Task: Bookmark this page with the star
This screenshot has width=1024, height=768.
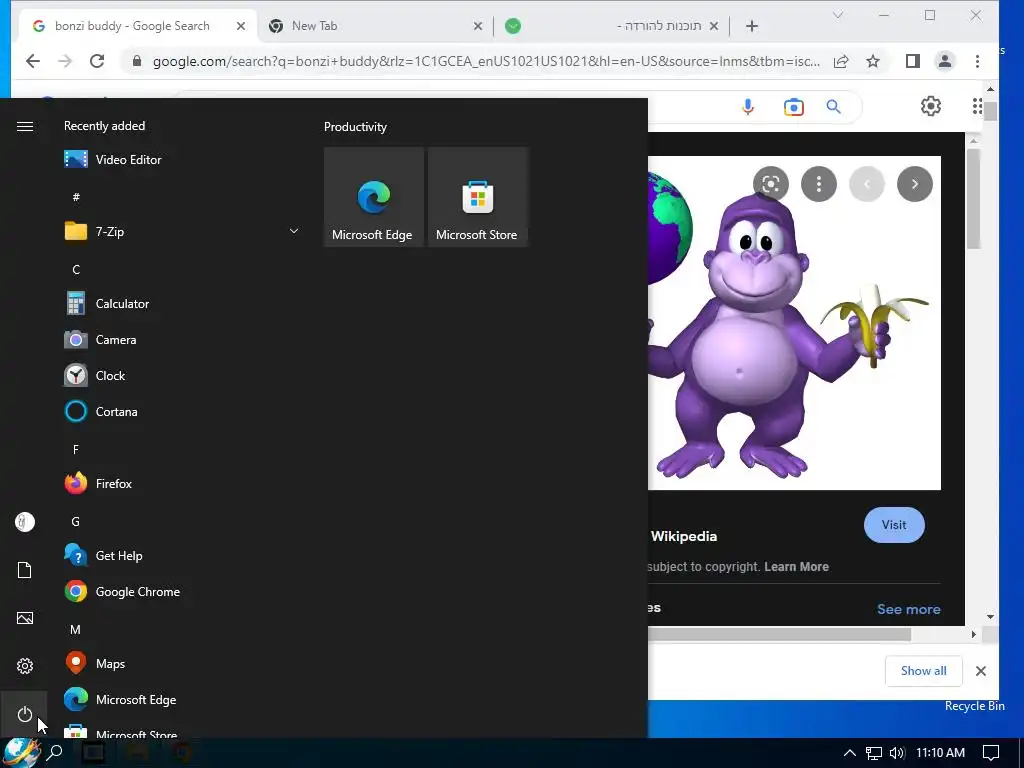Action: pos(873,61)
